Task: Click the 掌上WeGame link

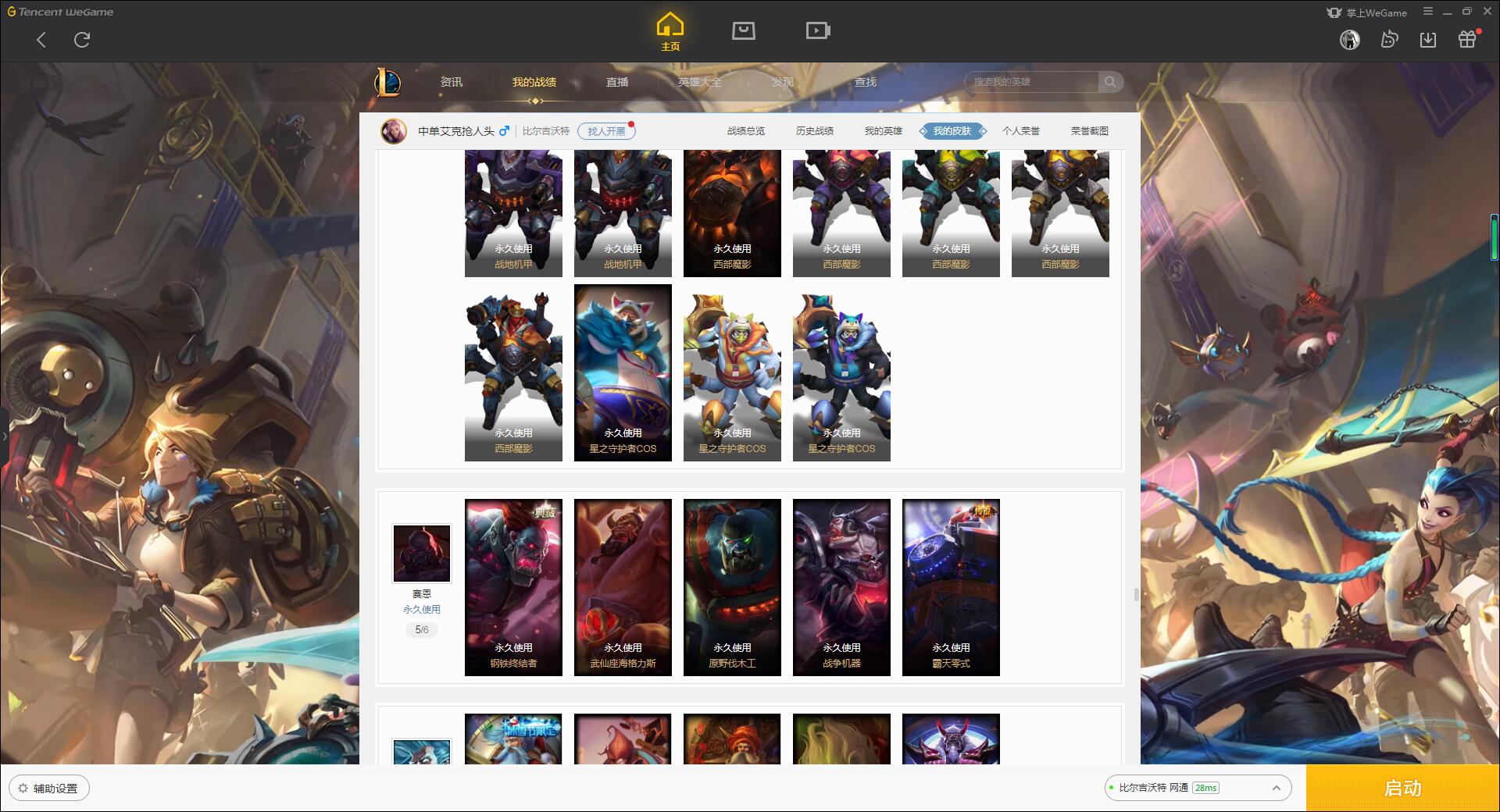Action: pyautogui.click(x=1366, y=12)
